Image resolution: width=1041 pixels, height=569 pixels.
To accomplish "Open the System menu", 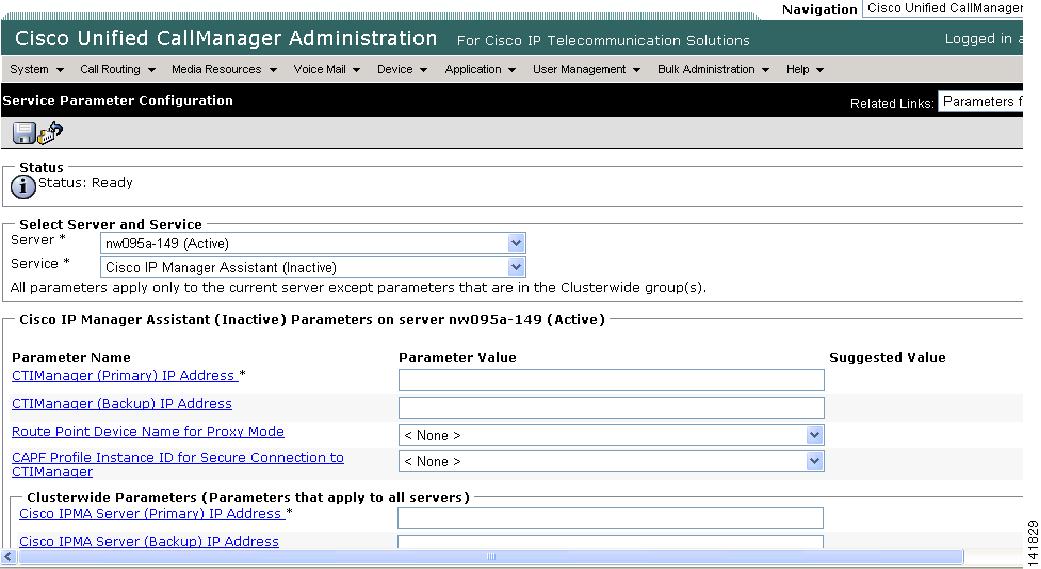I will [x=37, y=69].
